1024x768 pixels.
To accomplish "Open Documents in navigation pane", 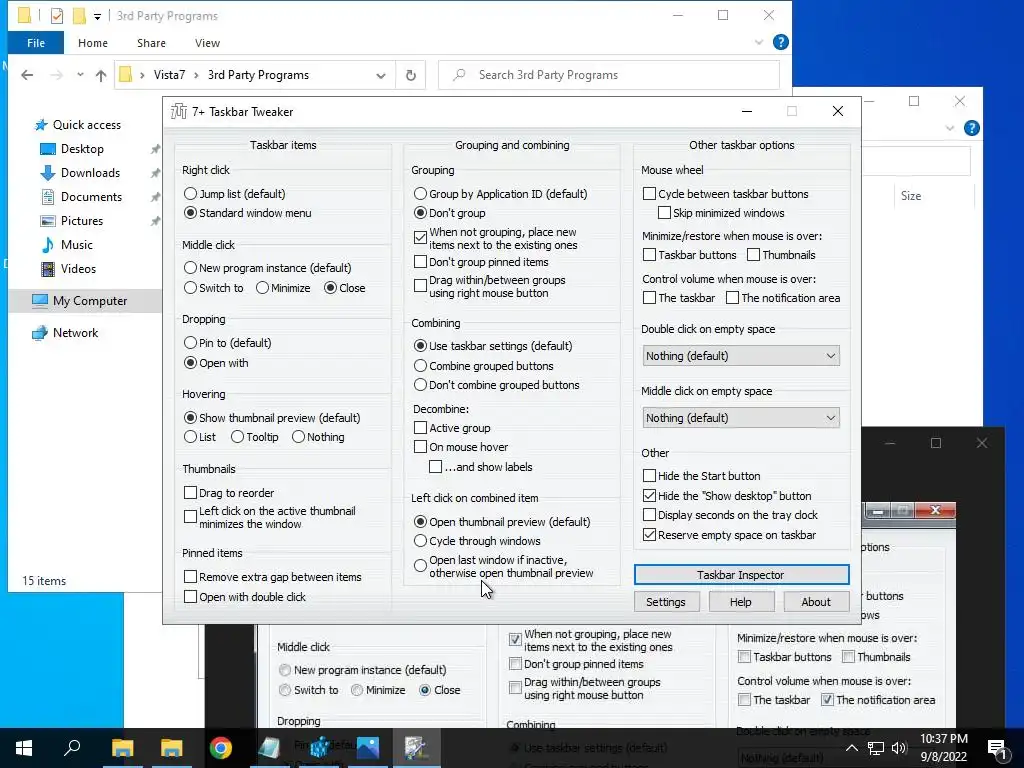I will pos(91,197).
